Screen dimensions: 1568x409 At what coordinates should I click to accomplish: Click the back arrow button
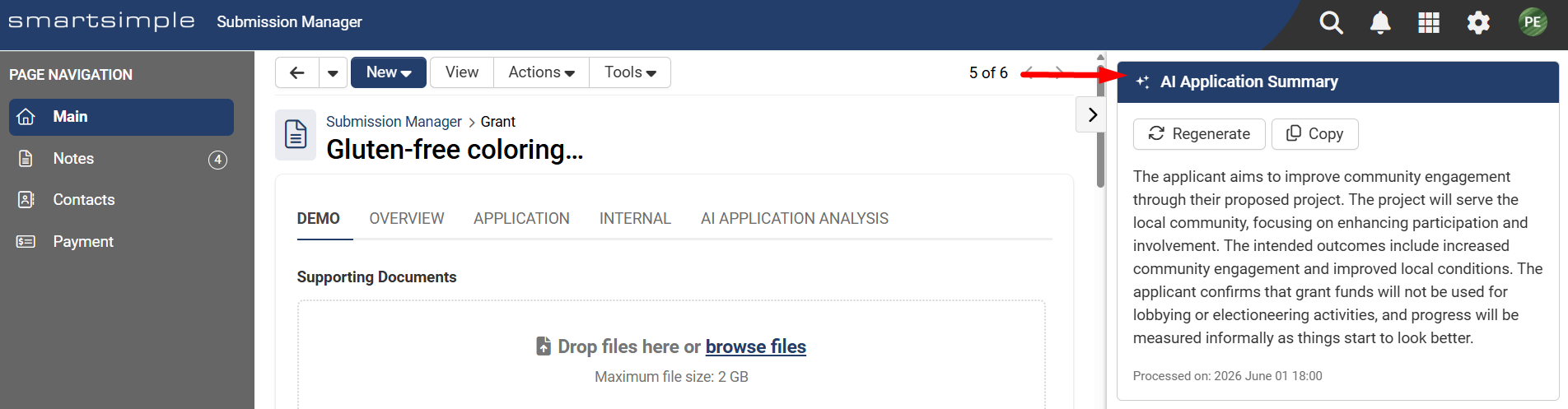297,72
